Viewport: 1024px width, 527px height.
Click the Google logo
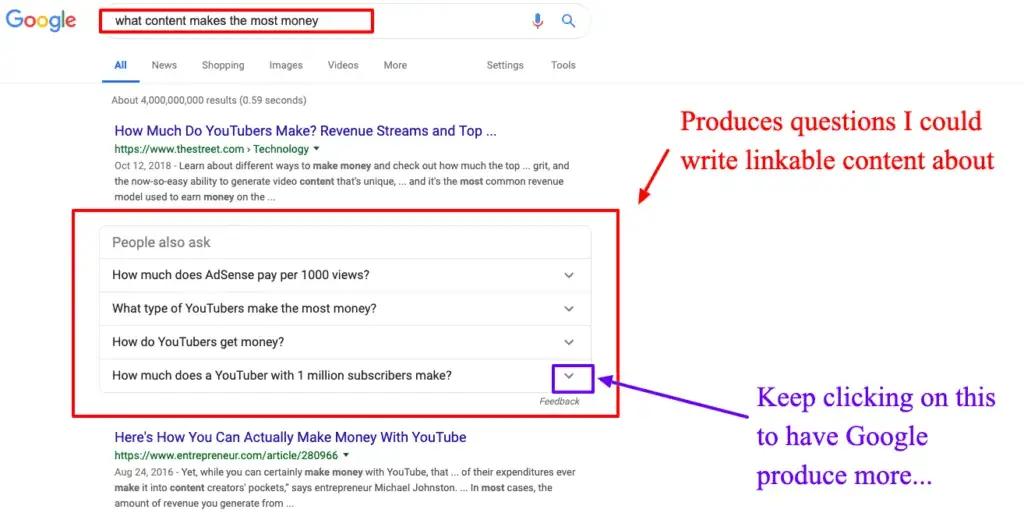click(40, 20)
